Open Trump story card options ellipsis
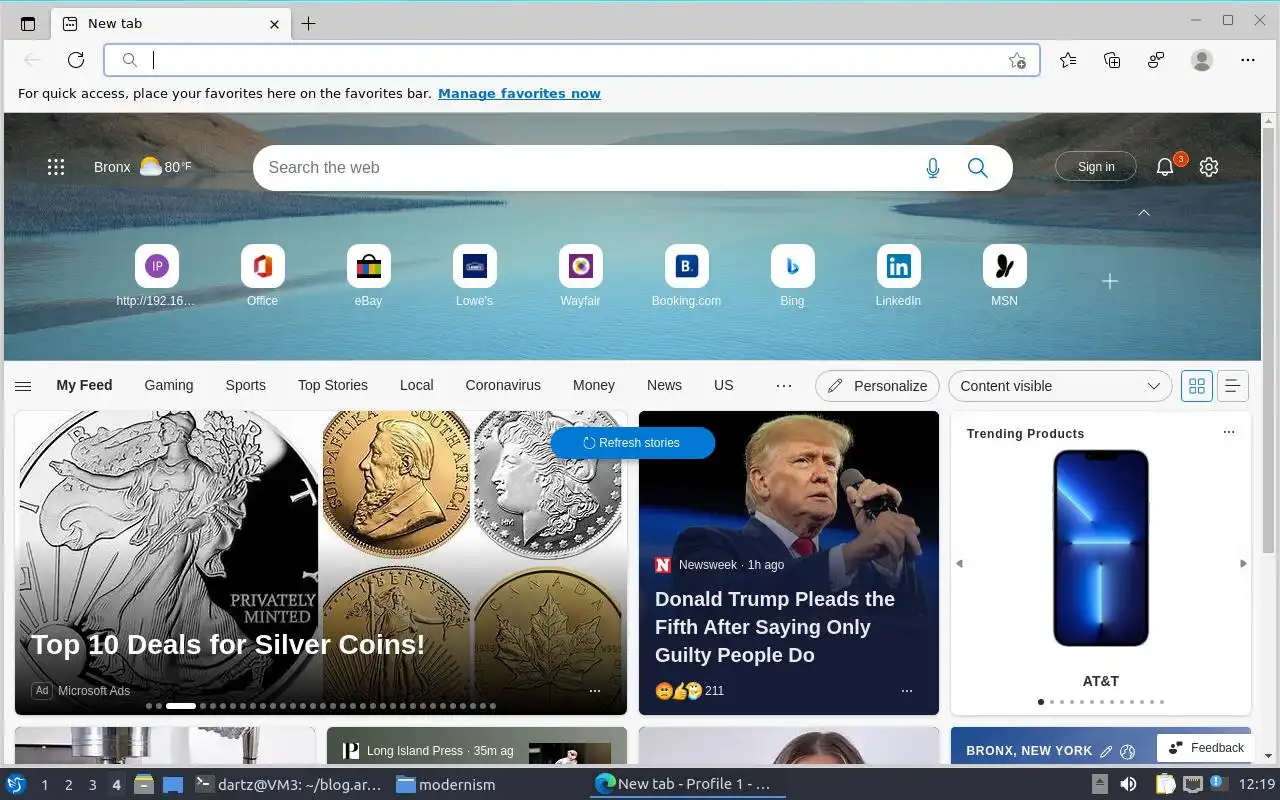 tap(907, 691)
